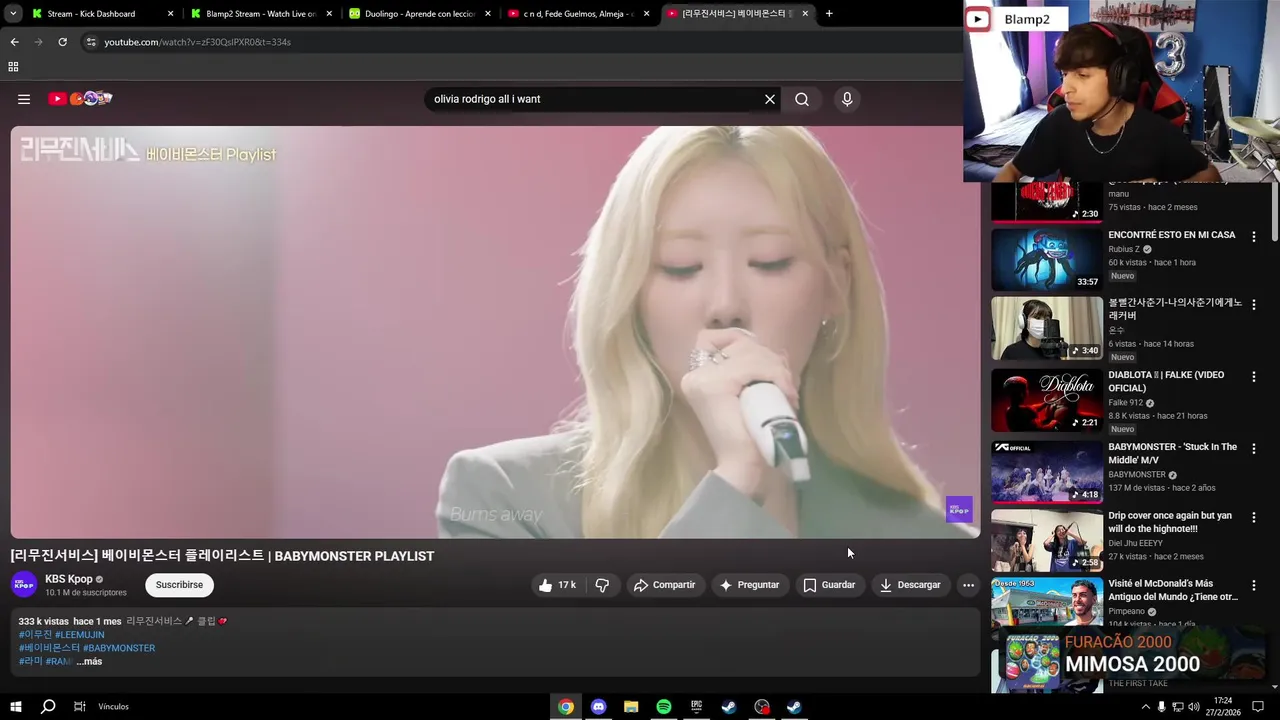
Task: Open the YouTube guide hamburger menu
Action: coord(24,99)
